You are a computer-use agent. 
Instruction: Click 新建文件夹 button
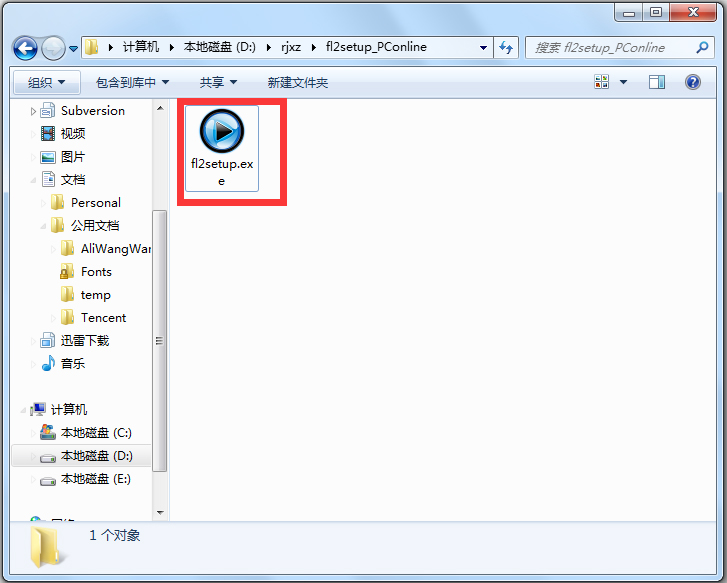[298, 83]
